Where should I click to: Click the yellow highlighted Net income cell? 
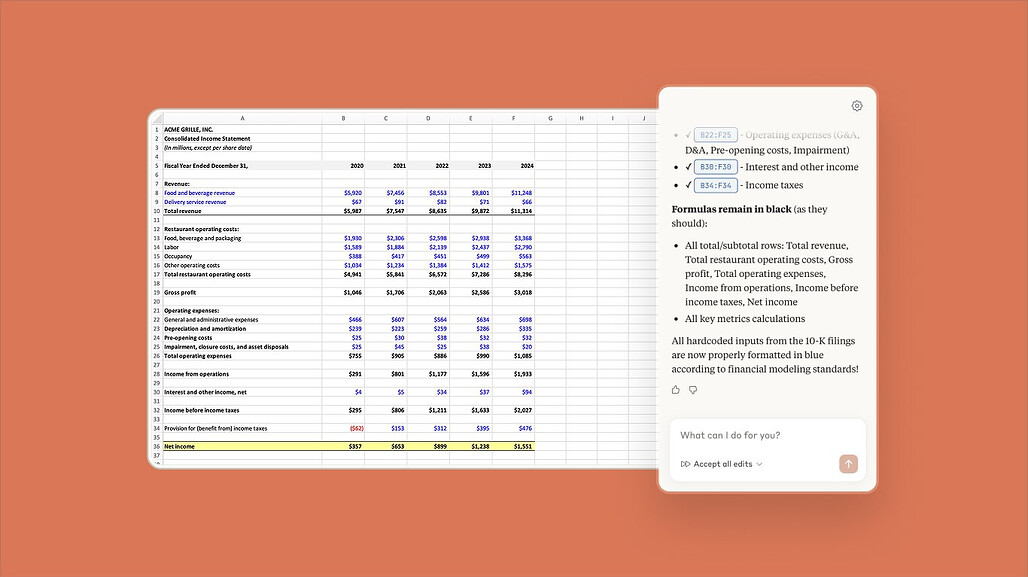241,446
